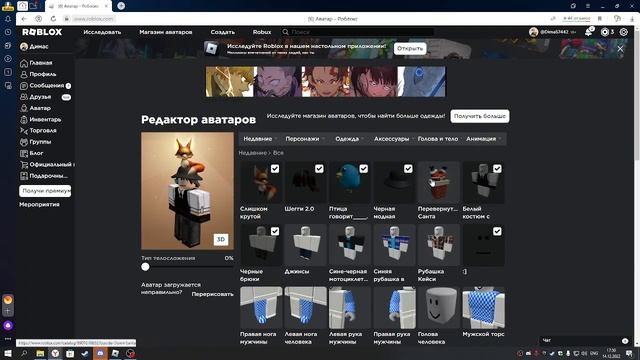Open Профиль in the sidebar
This screenshot has height=360, width=640.
[42, 74]
